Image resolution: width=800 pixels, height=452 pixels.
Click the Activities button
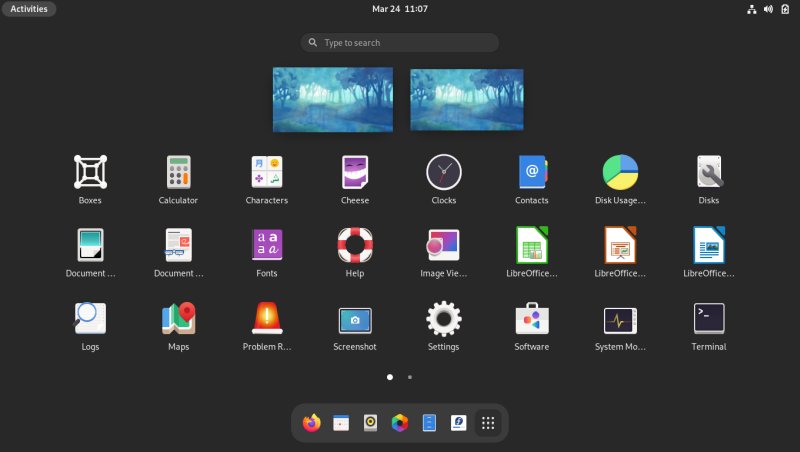pos(29,9)
